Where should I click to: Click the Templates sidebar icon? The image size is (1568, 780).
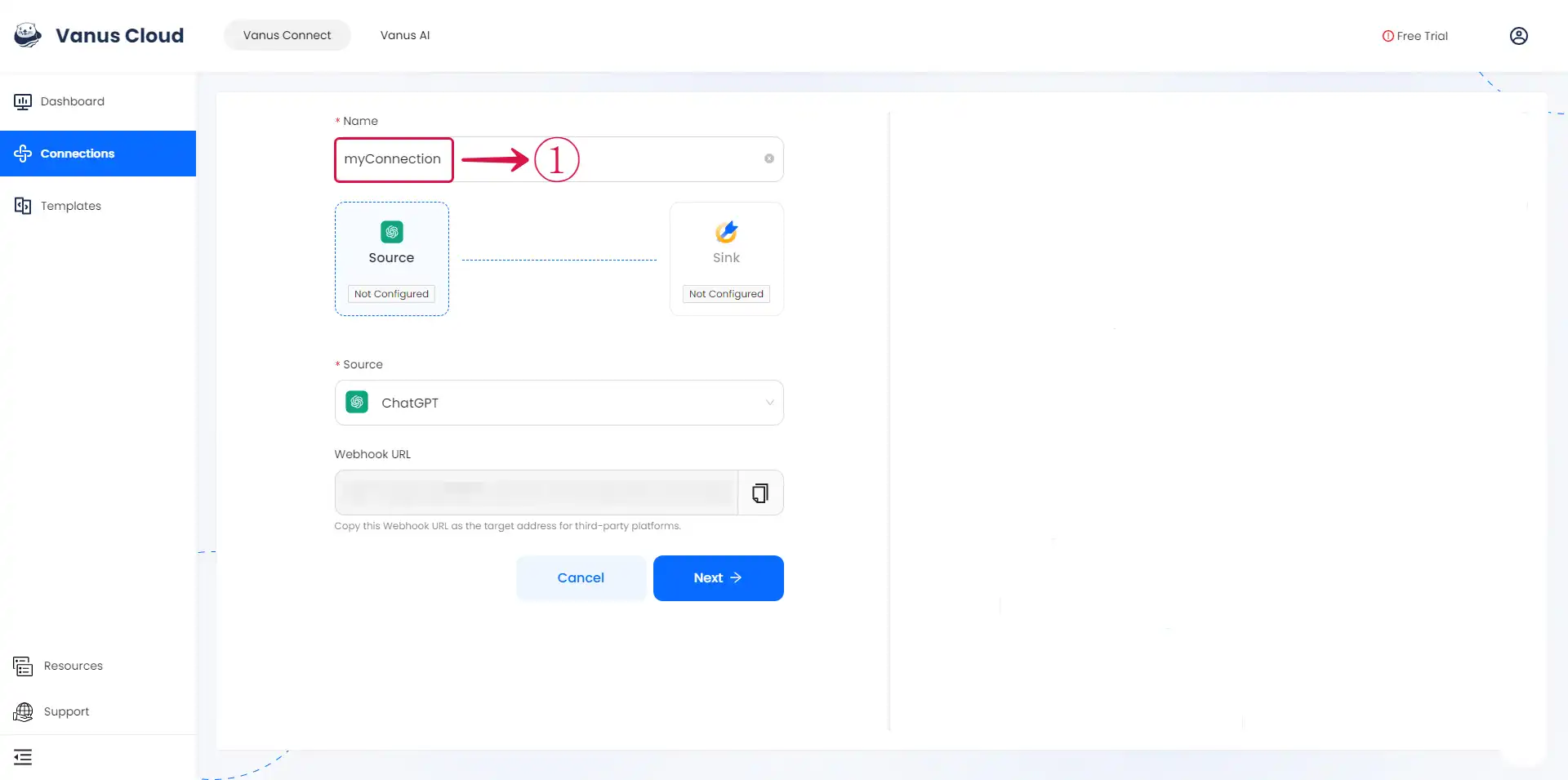pos(23,206)
